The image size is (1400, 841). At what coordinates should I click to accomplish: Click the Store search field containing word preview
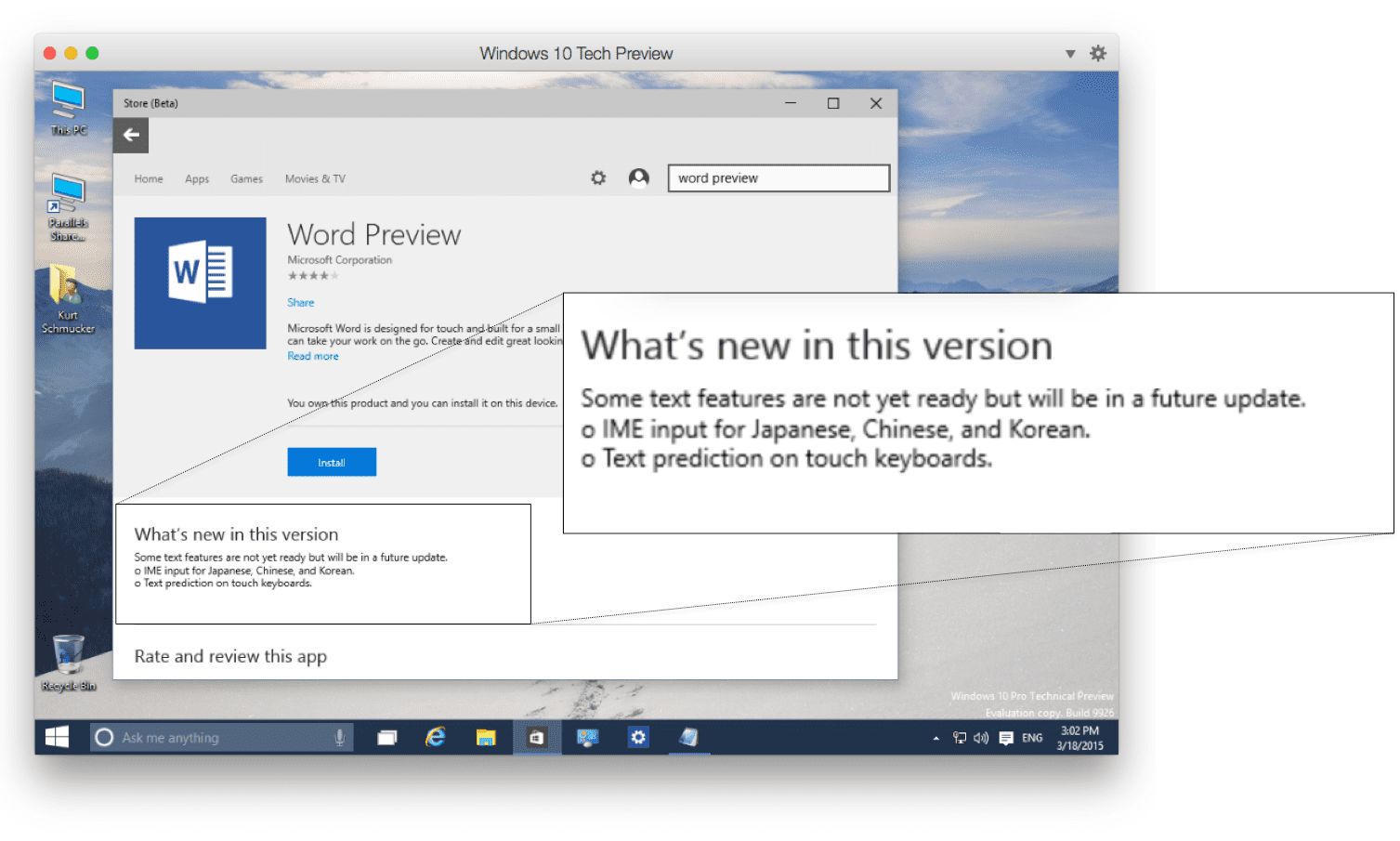tap(779, 177)
